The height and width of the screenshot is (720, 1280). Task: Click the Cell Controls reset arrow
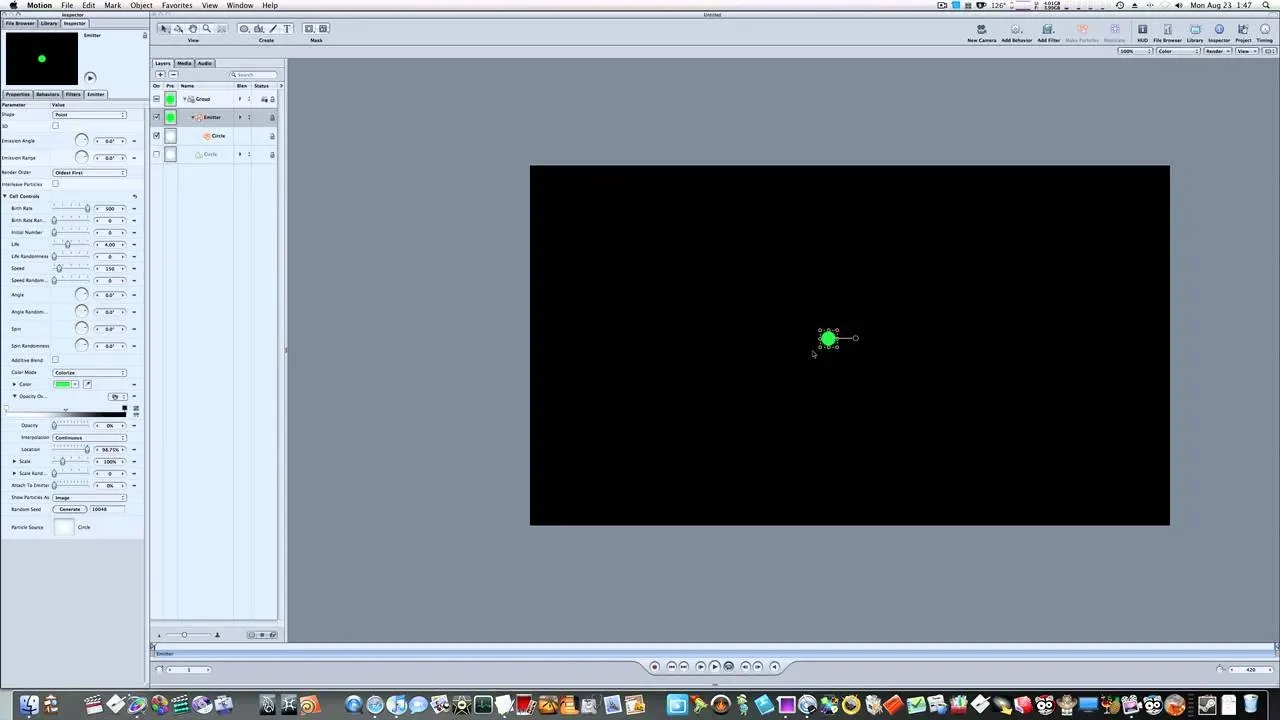point(134,196)
